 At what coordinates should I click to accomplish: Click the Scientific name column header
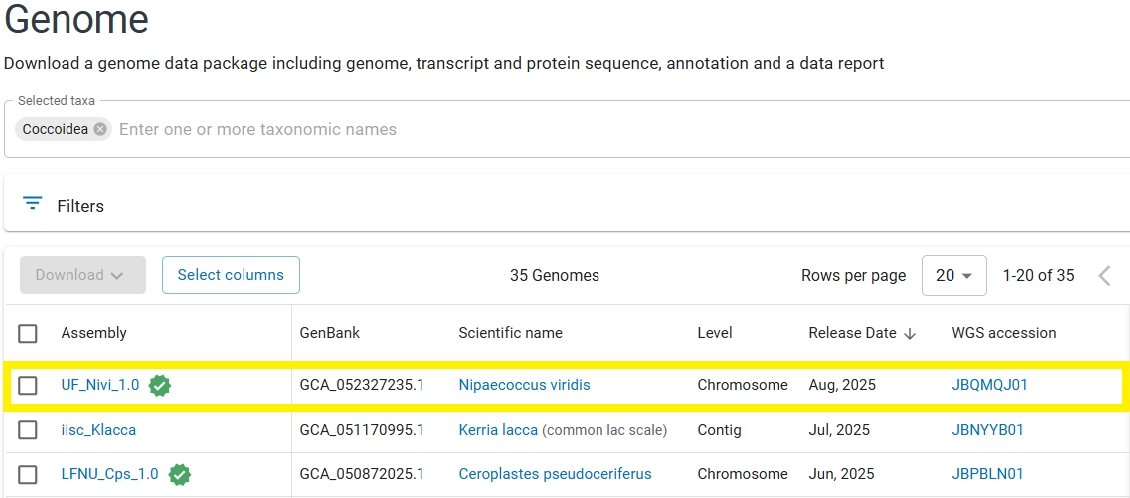pos(510,333)
